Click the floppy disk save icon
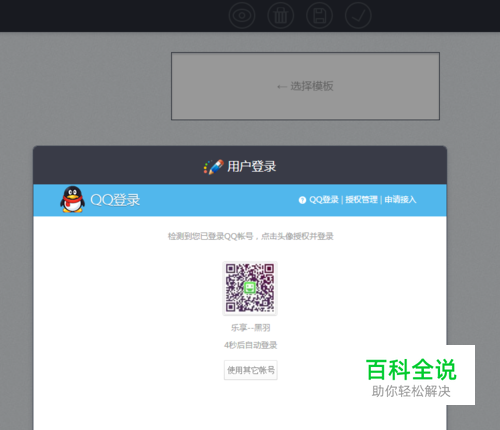 point(319,15)
